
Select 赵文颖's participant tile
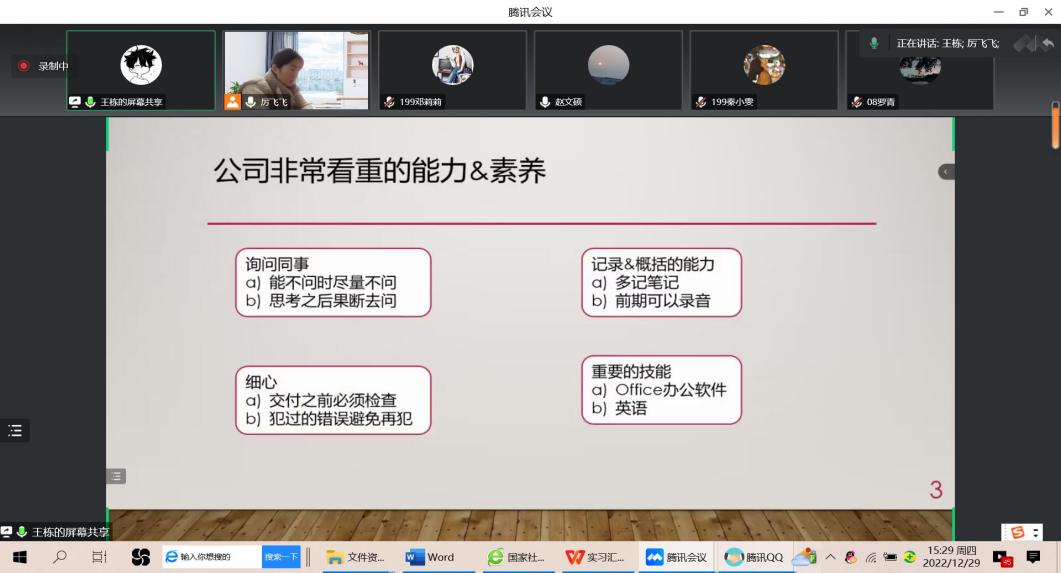pyautogui.click(x=608, y=69)
